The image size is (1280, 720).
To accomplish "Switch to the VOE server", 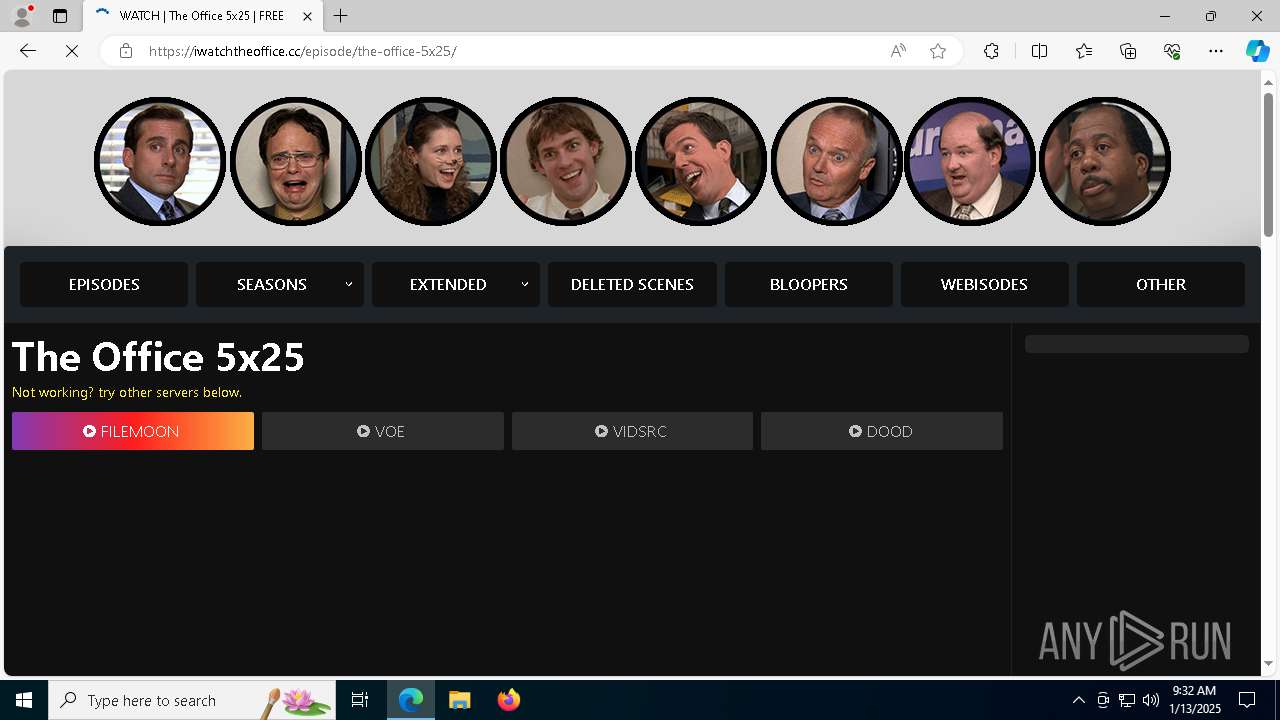I will tap(383, 431).
